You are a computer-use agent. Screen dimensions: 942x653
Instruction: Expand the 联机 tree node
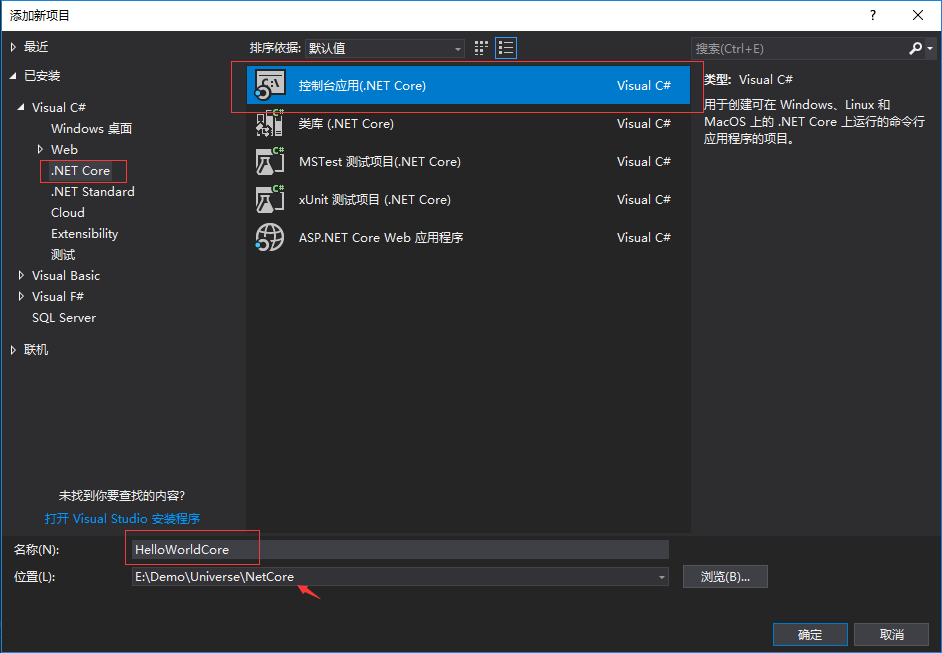(x=13, y=350)
